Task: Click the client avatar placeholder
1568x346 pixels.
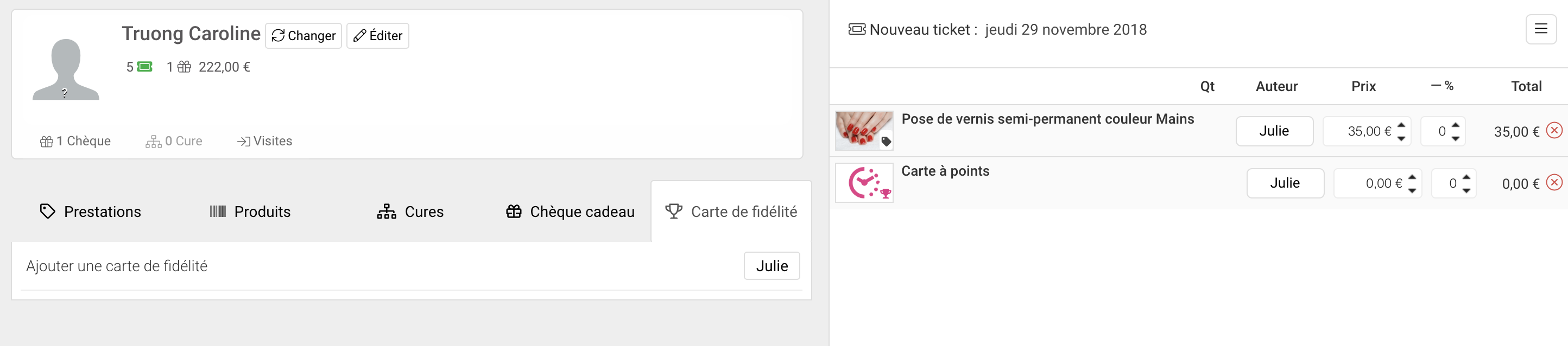Action: pyautogui.click(x=66, y=69)
